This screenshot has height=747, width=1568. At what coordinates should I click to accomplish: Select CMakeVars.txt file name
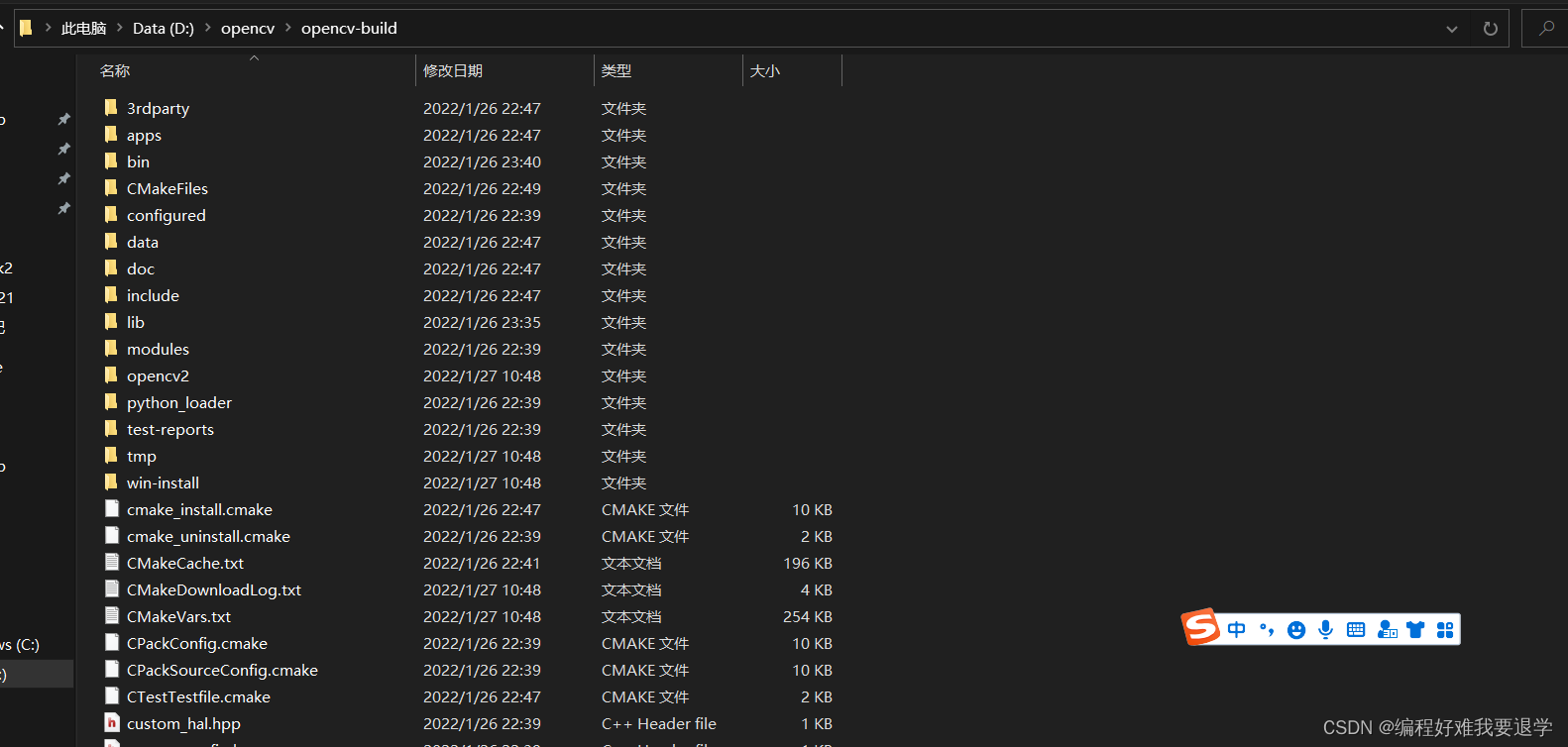178,616
